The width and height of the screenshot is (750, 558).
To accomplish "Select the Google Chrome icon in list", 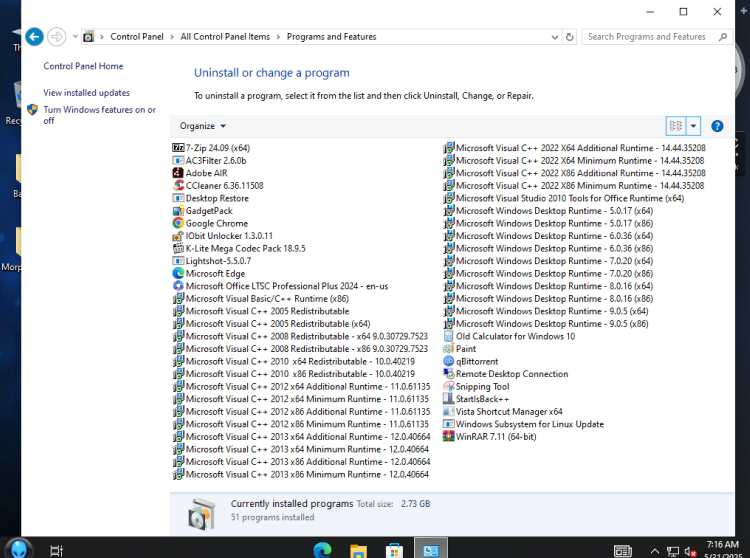I will (x=178, y=223).
